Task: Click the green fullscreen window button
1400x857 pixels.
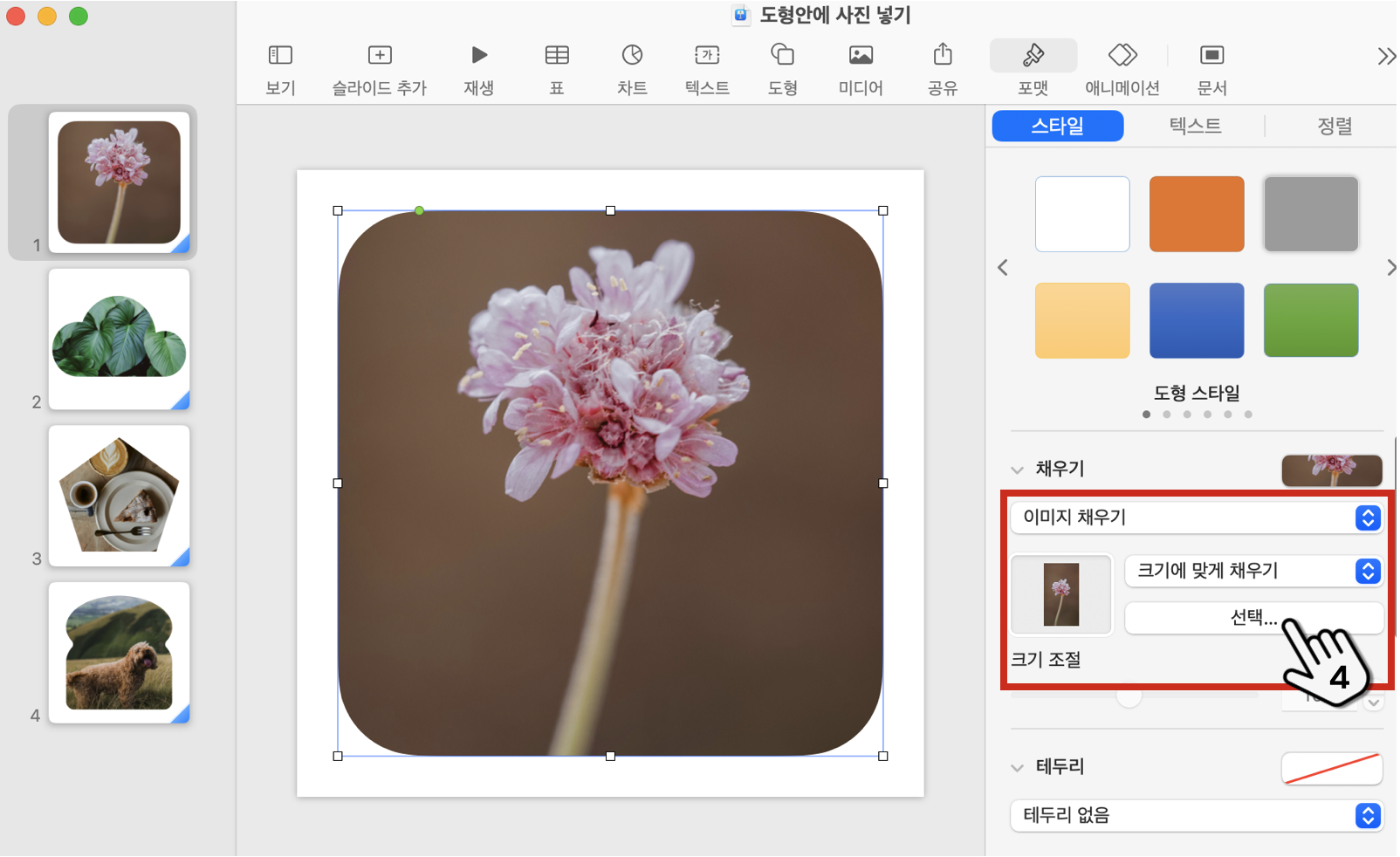Action: pyautogui.click(x=79, y=16)
